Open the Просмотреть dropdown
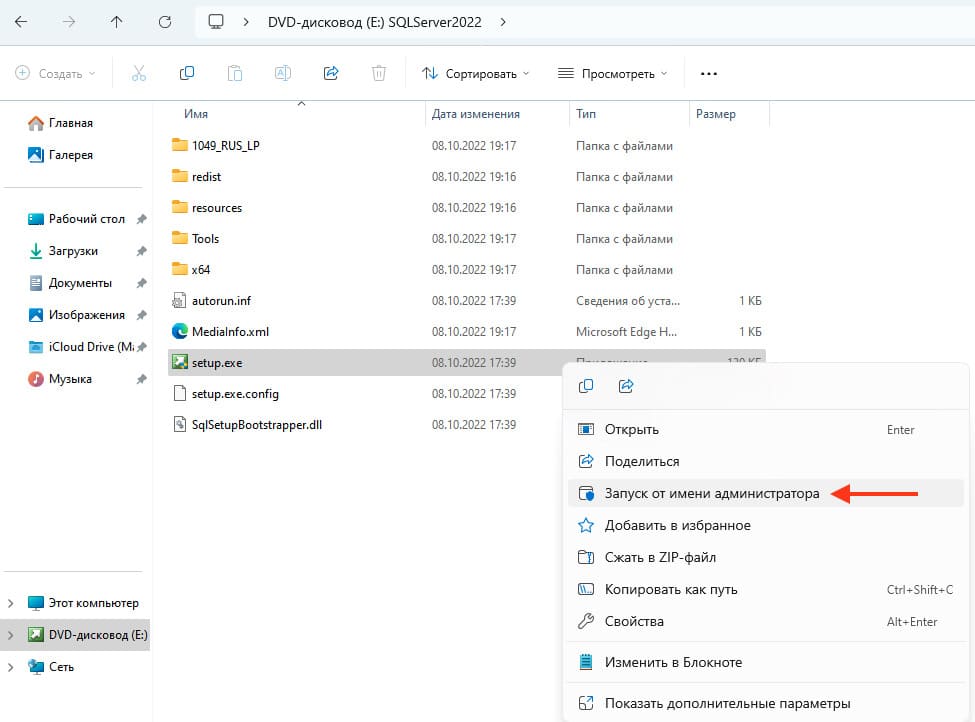 click(612, 73)
